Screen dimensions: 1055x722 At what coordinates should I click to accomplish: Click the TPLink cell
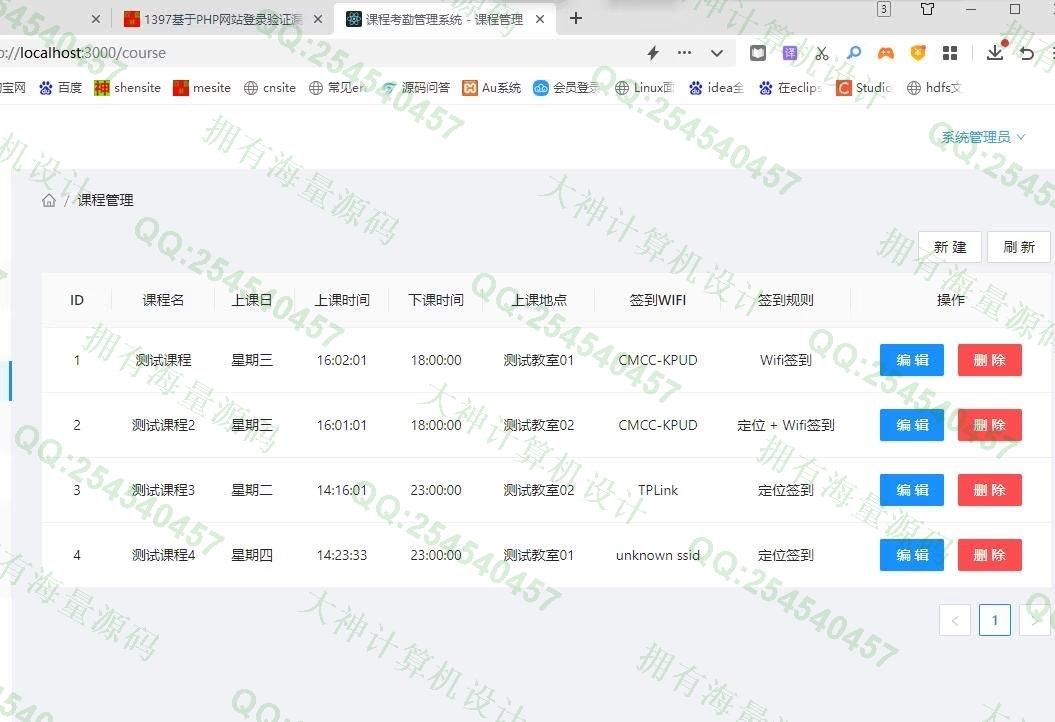(x=657, y=490)
